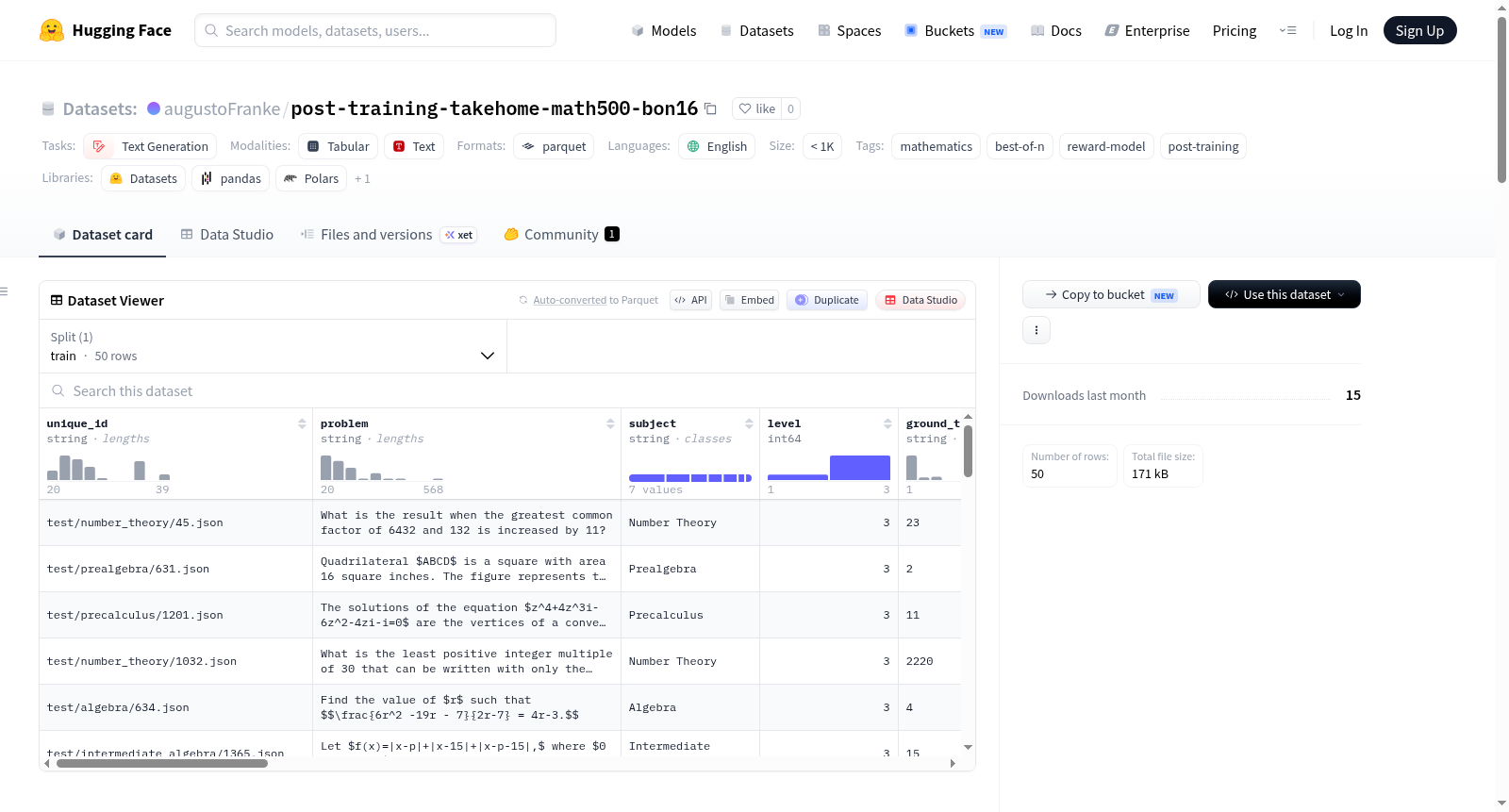This screenshot has height=812, width=1509.
Task: Select row test/prealgebra/631.json
Action: click(500, 569)
